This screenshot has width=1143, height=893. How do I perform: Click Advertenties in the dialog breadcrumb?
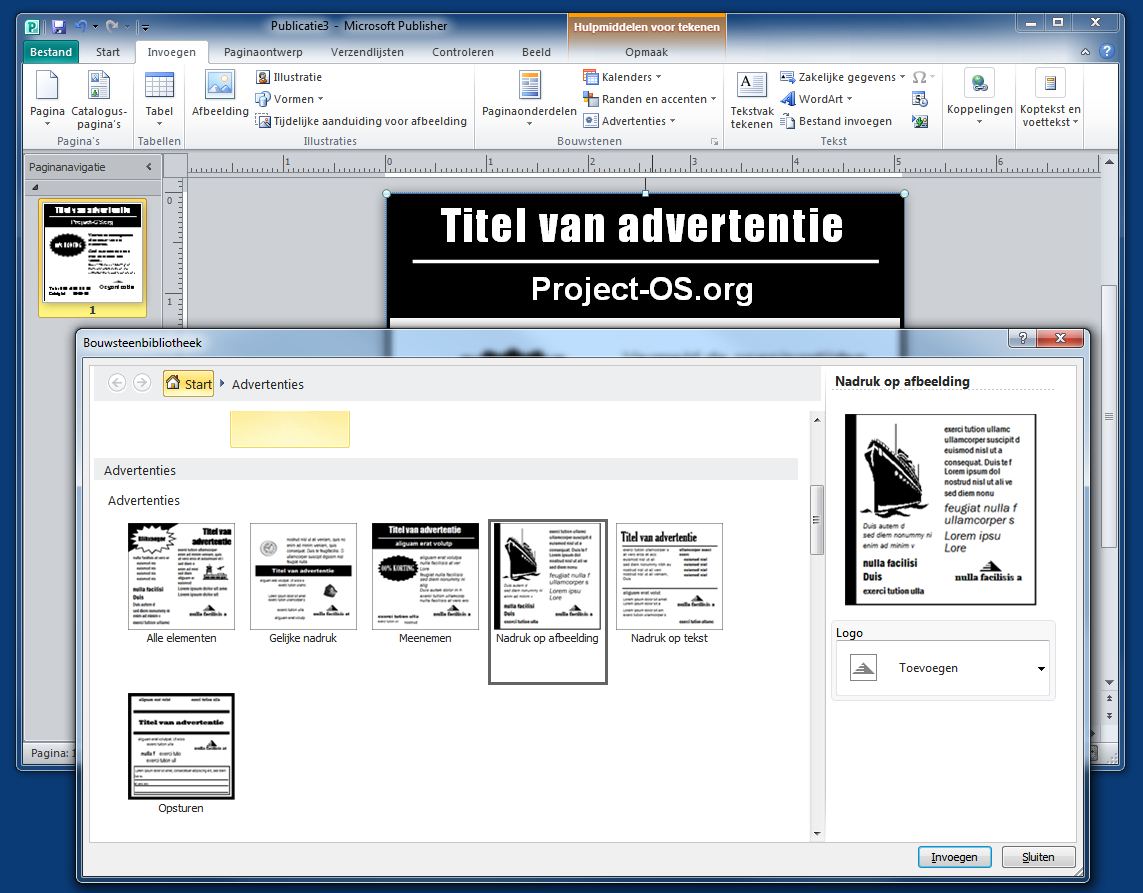[268, 384]
